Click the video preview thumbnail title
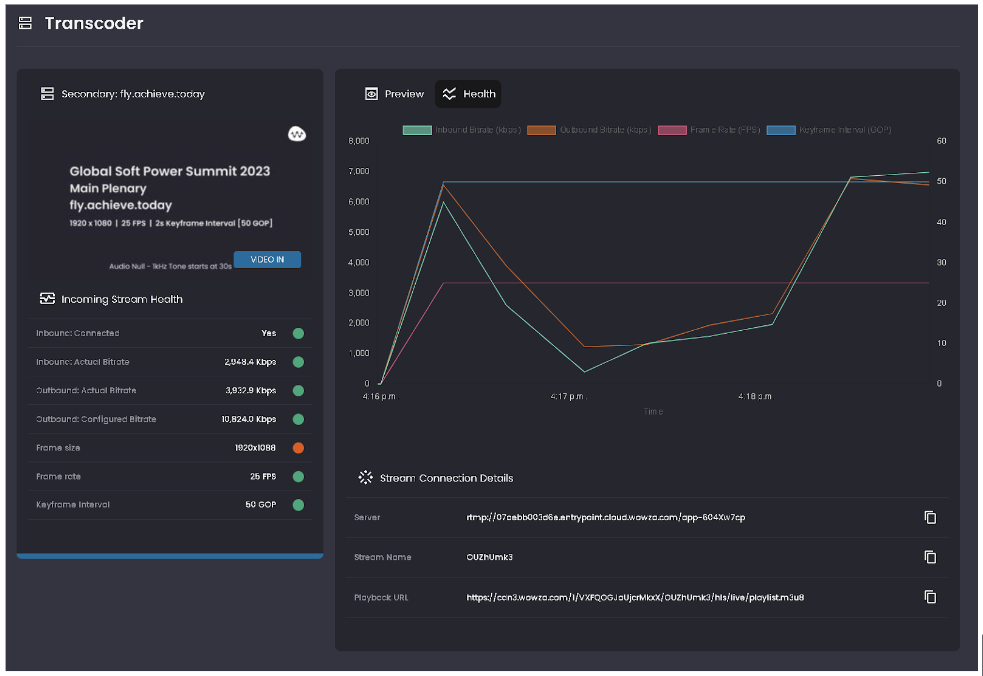This screenshot has width=983, height=676. (x=170, y=171)
